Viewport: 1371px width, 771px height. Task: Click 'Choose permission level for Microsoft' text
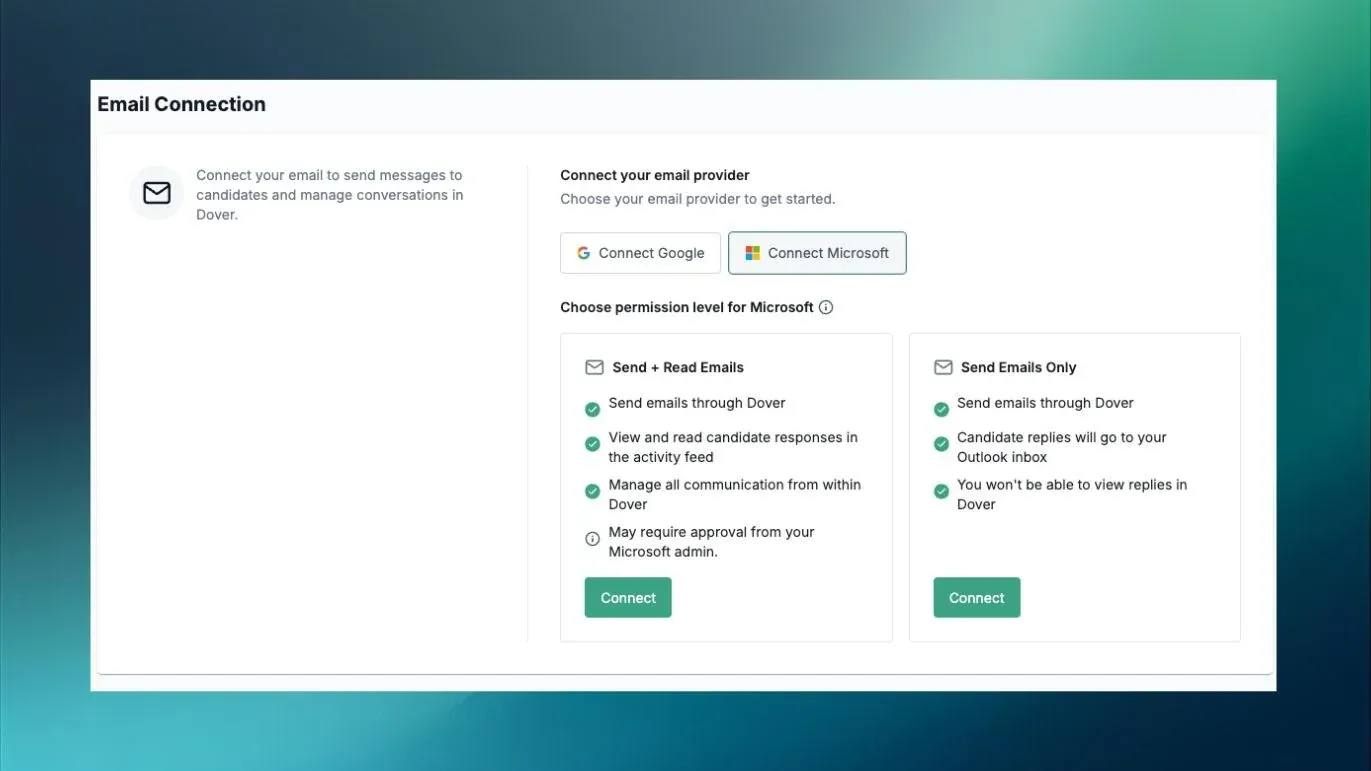(x=687, y=308)
